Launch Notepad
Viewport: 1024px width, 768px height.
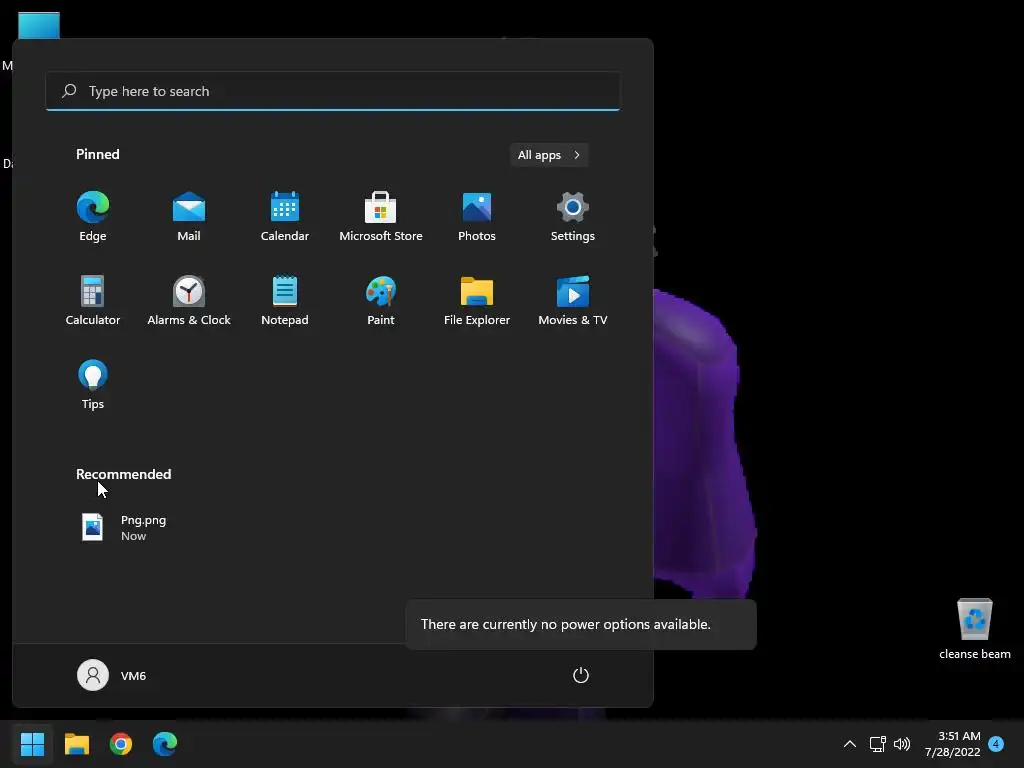285,300
